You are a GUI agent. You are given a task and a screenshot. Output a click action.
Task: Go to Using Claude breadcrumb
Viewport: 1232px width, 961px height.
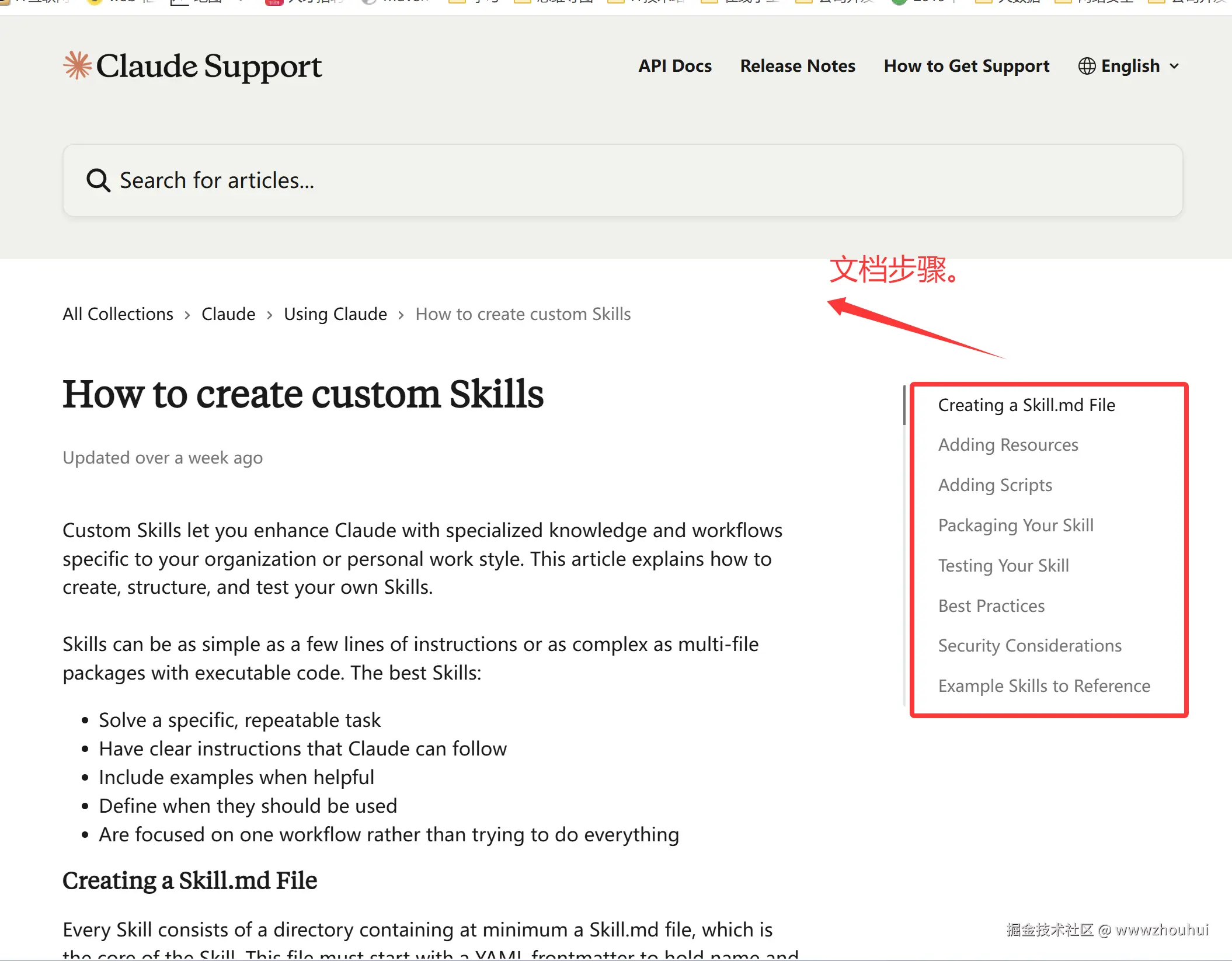click(335, 314)
